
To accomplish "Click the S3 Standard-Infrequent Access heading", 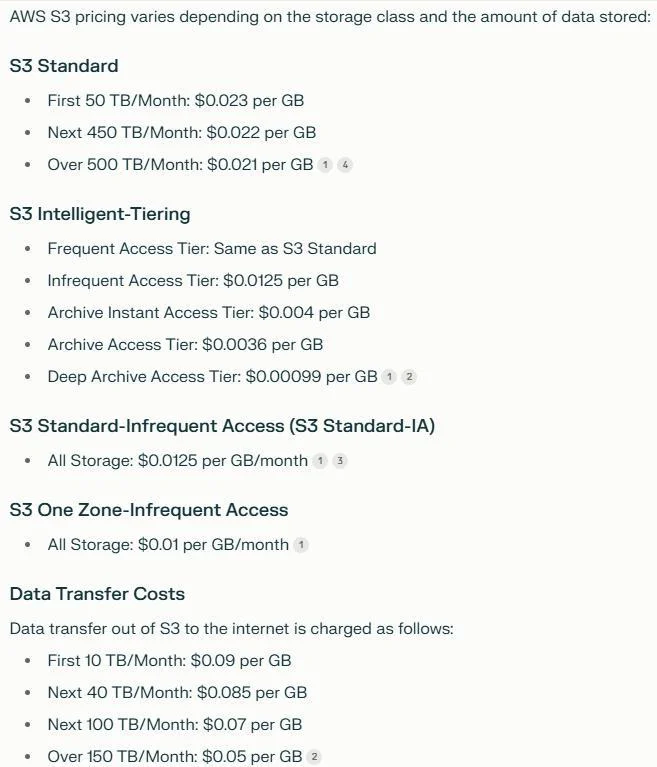I will 222,426.
